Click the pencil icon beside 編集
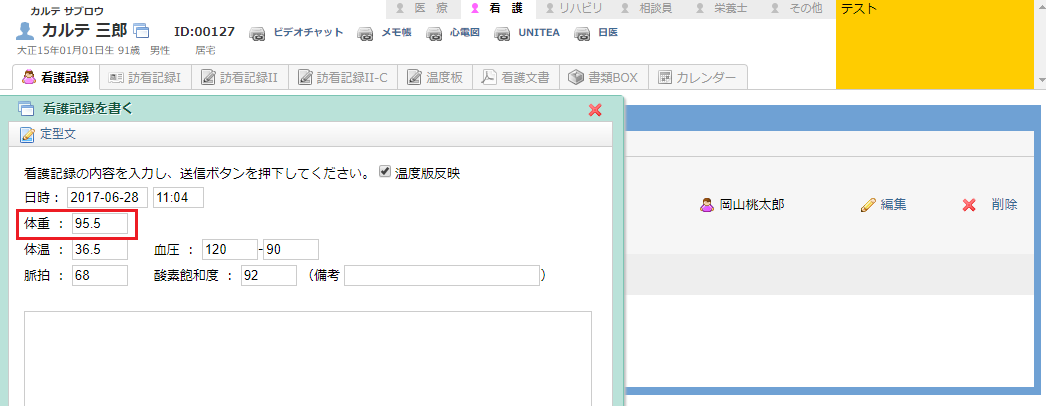This screenshot has height=406, width=1046. click(x=868, y=205)
